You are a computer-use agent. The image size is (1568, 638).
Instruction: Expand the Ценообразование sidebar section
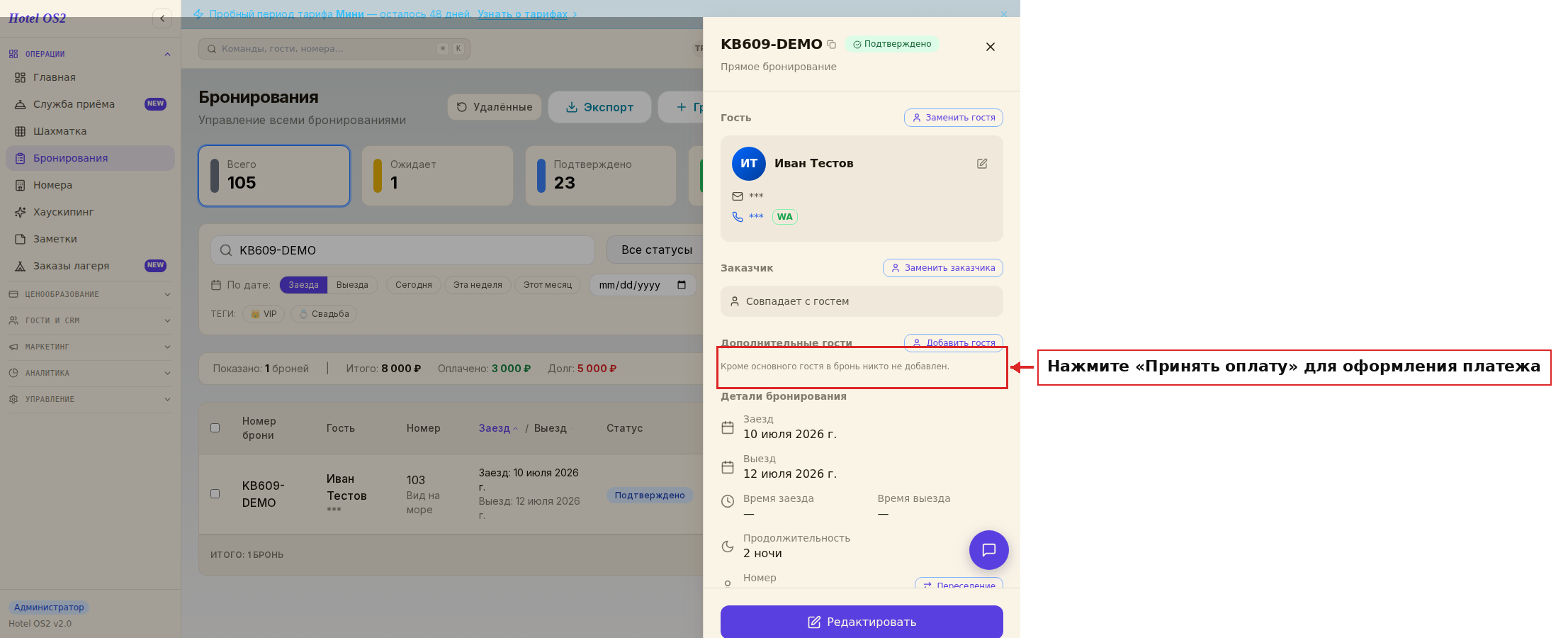(x=89, y=294)
